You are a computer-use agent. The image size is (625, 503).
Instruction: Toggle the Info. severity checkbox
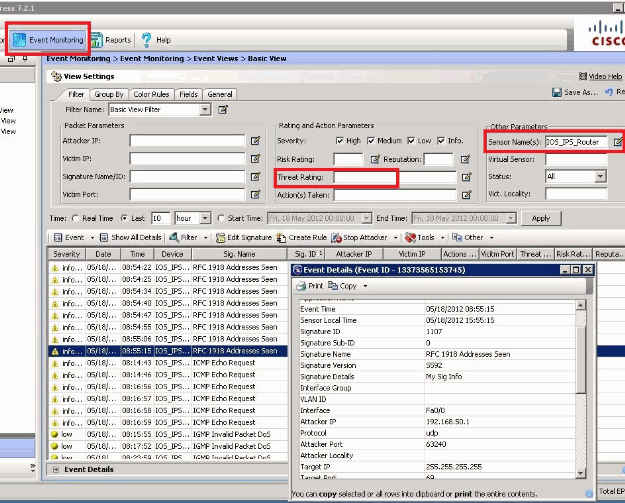441,140
